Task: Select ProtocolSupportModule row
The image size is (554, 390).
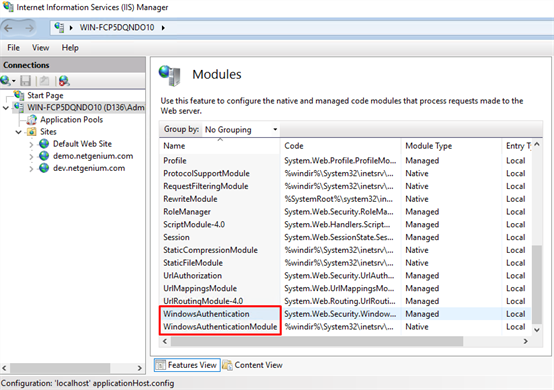Action: click(x=345, y=173)
